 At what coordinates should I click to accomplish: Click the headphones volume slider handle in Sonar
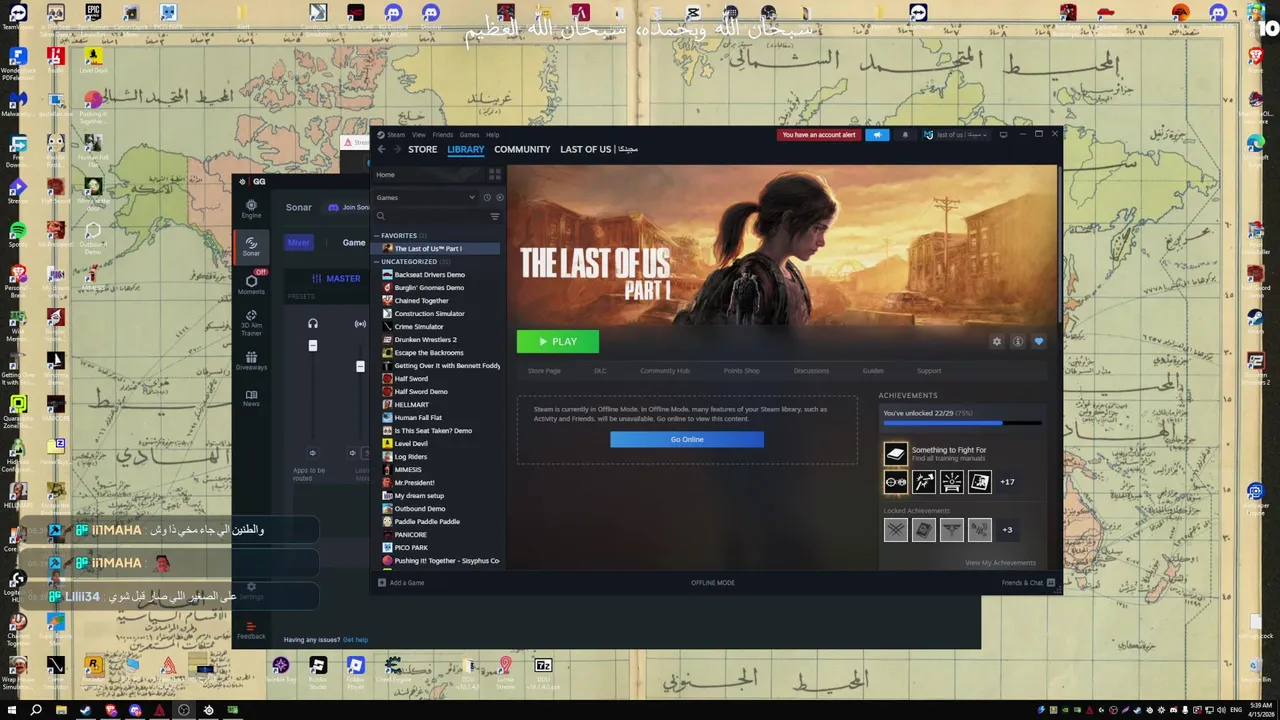313,346
